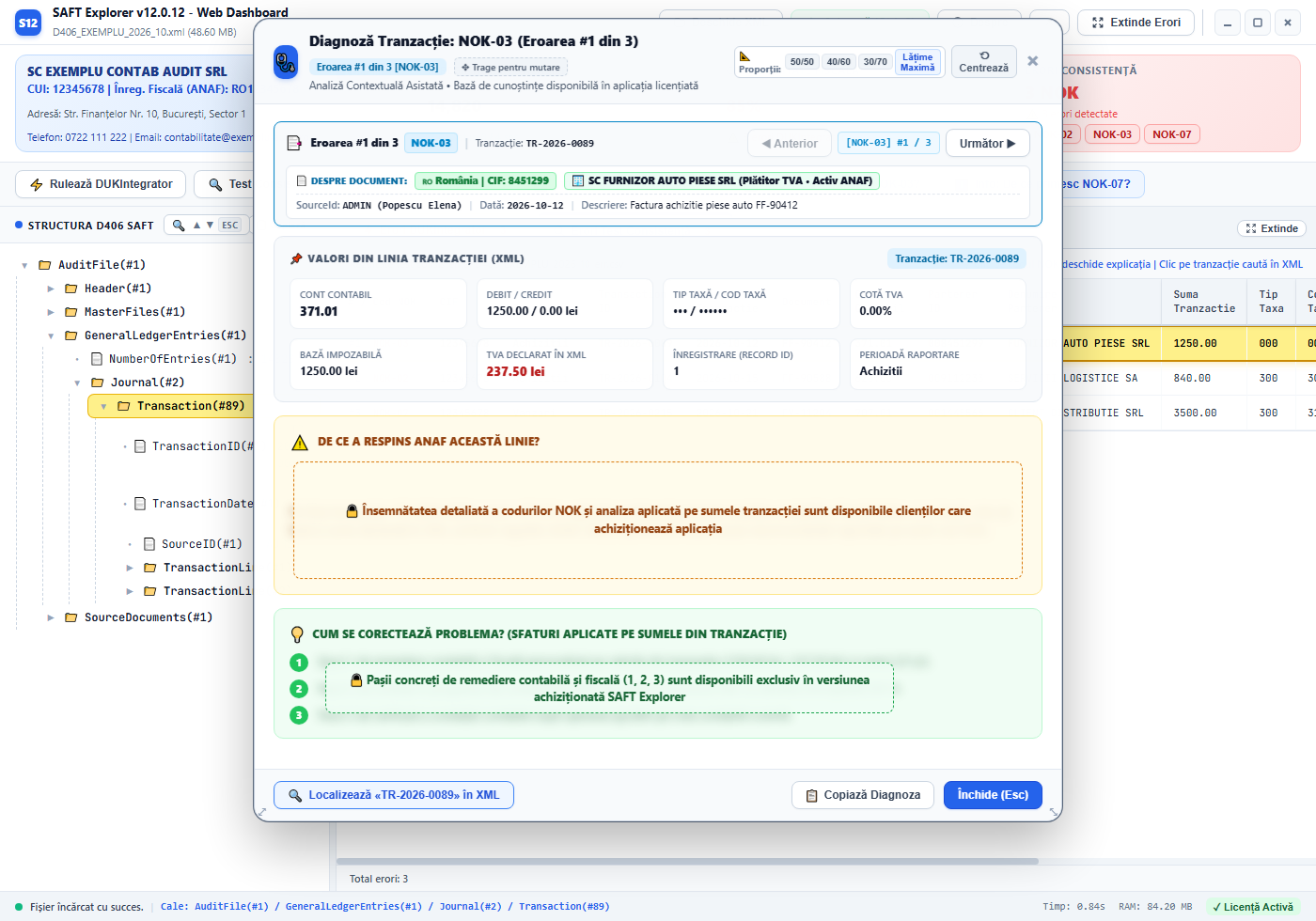This screenshot has width=1316, height=921.
Task: Click the Tranzacție: TR-2026-0089 tag
Action: click(957, 258)
